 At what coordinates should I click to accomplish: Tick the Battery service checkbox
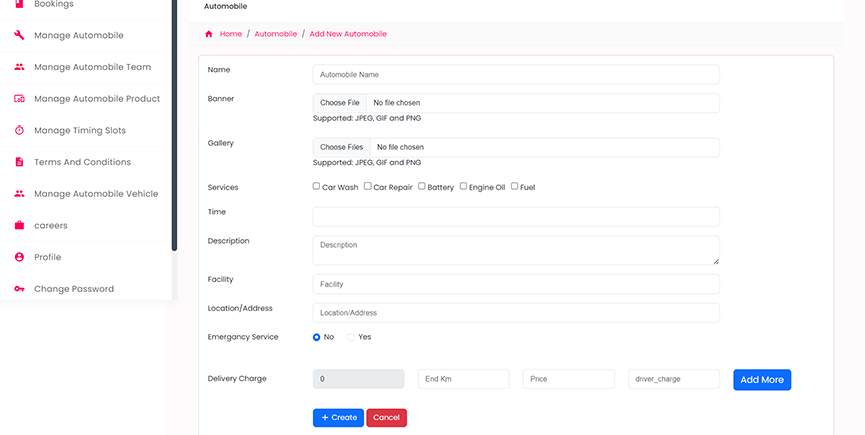422,186
